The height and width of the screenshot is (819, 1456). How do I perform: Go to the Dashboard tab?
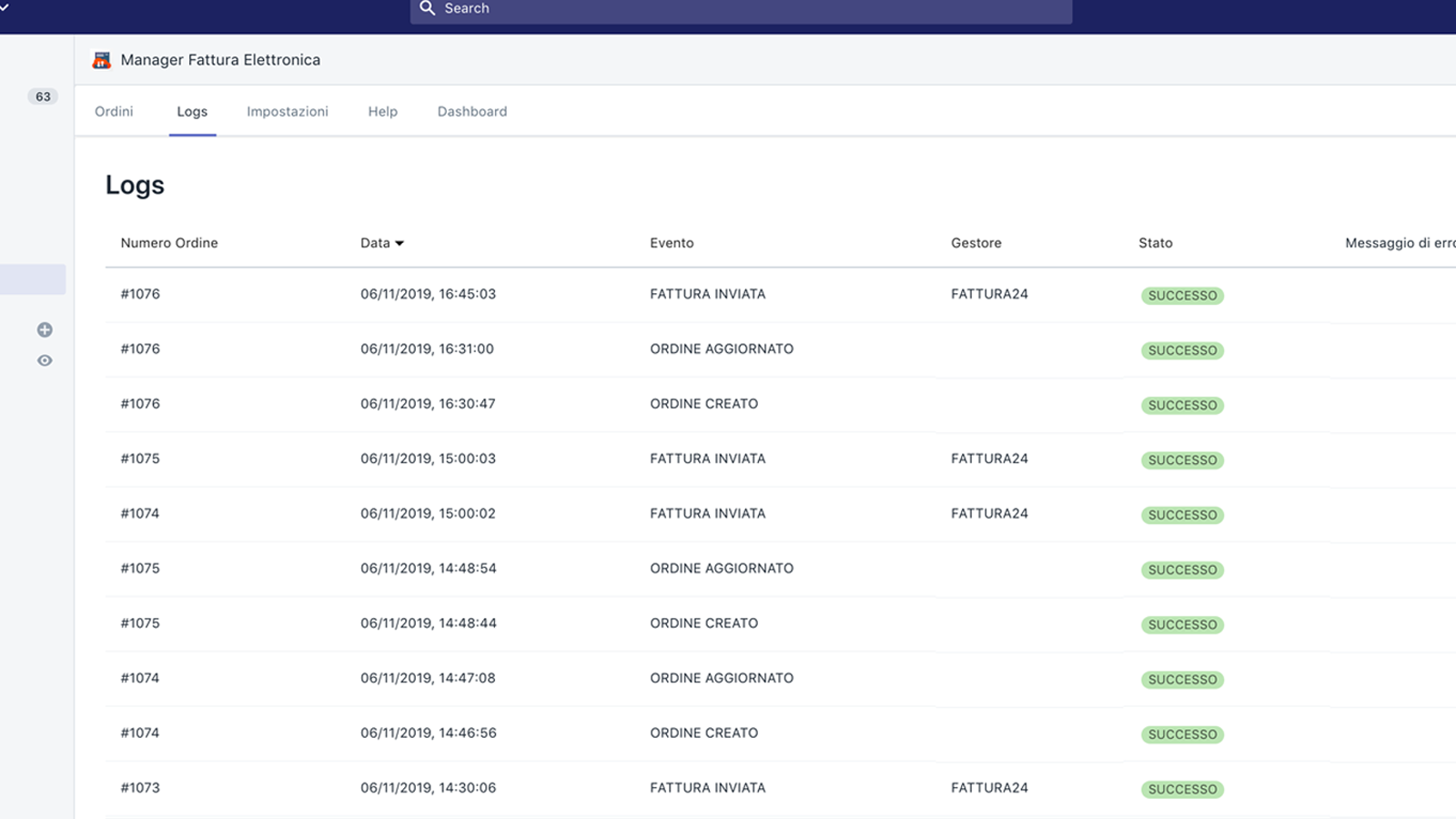tap(472, 111)
